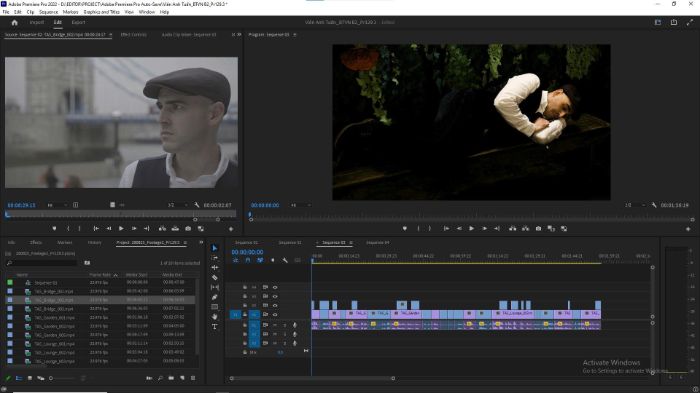Add marker in Source monitor
Image resolution: width=700 pixels, height=393 pixels.
click(x=54, y=229)
